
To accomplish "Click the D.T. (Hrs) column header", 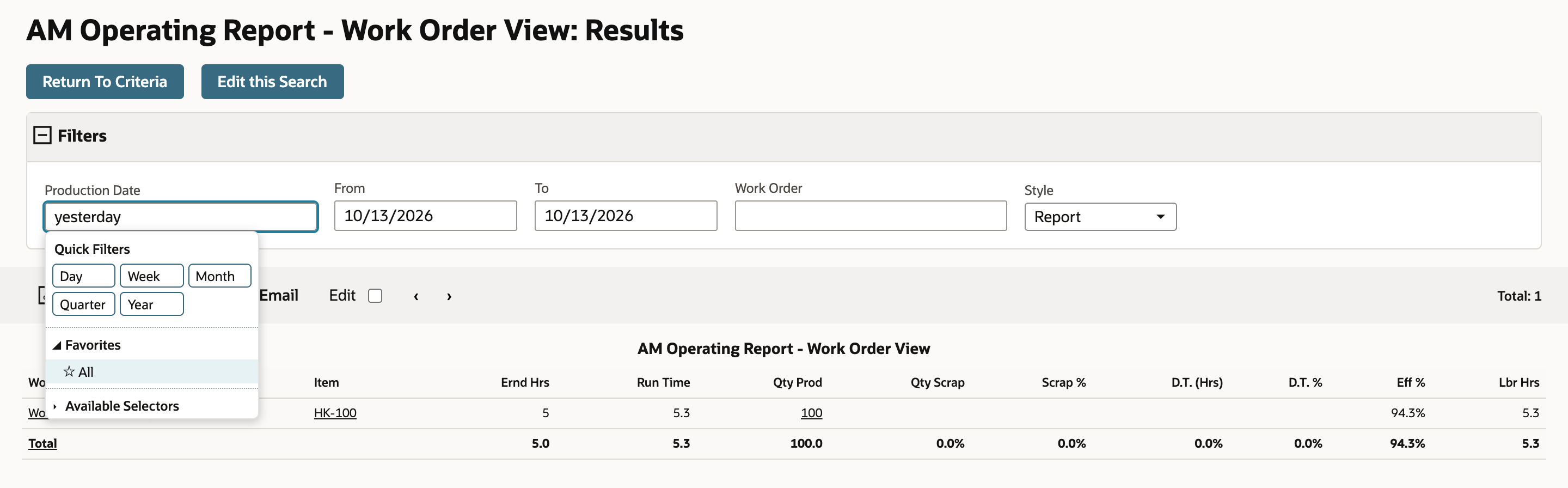I will tap(1197, 382).
